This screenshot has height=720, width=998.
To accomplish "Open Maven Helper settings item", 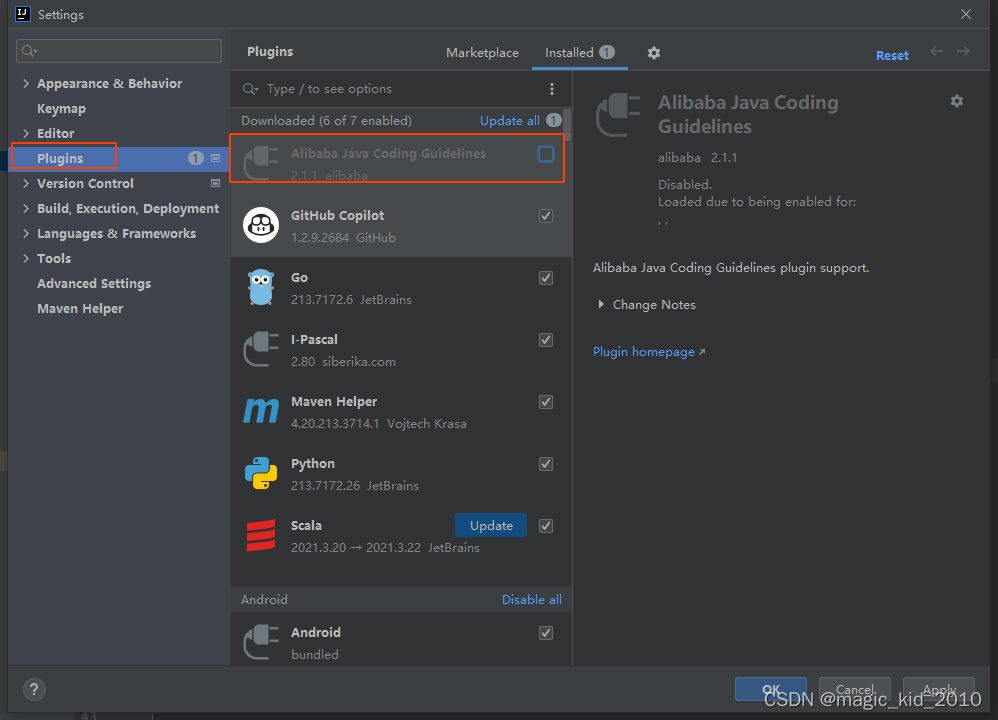I will click(x=80, y=309).
